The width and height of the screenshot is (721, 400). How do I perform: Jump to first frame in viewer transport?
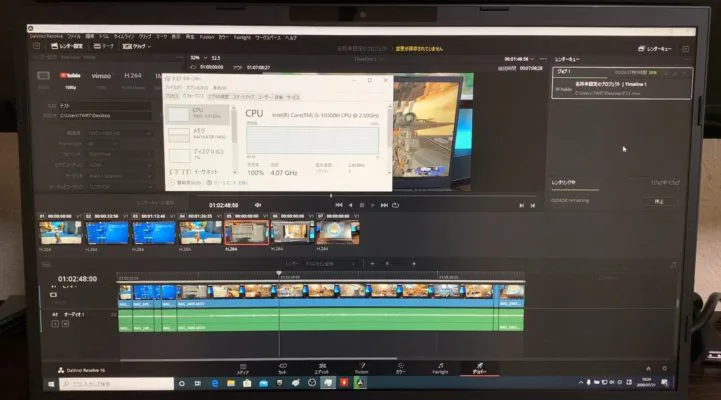click(x=339, y=205)
